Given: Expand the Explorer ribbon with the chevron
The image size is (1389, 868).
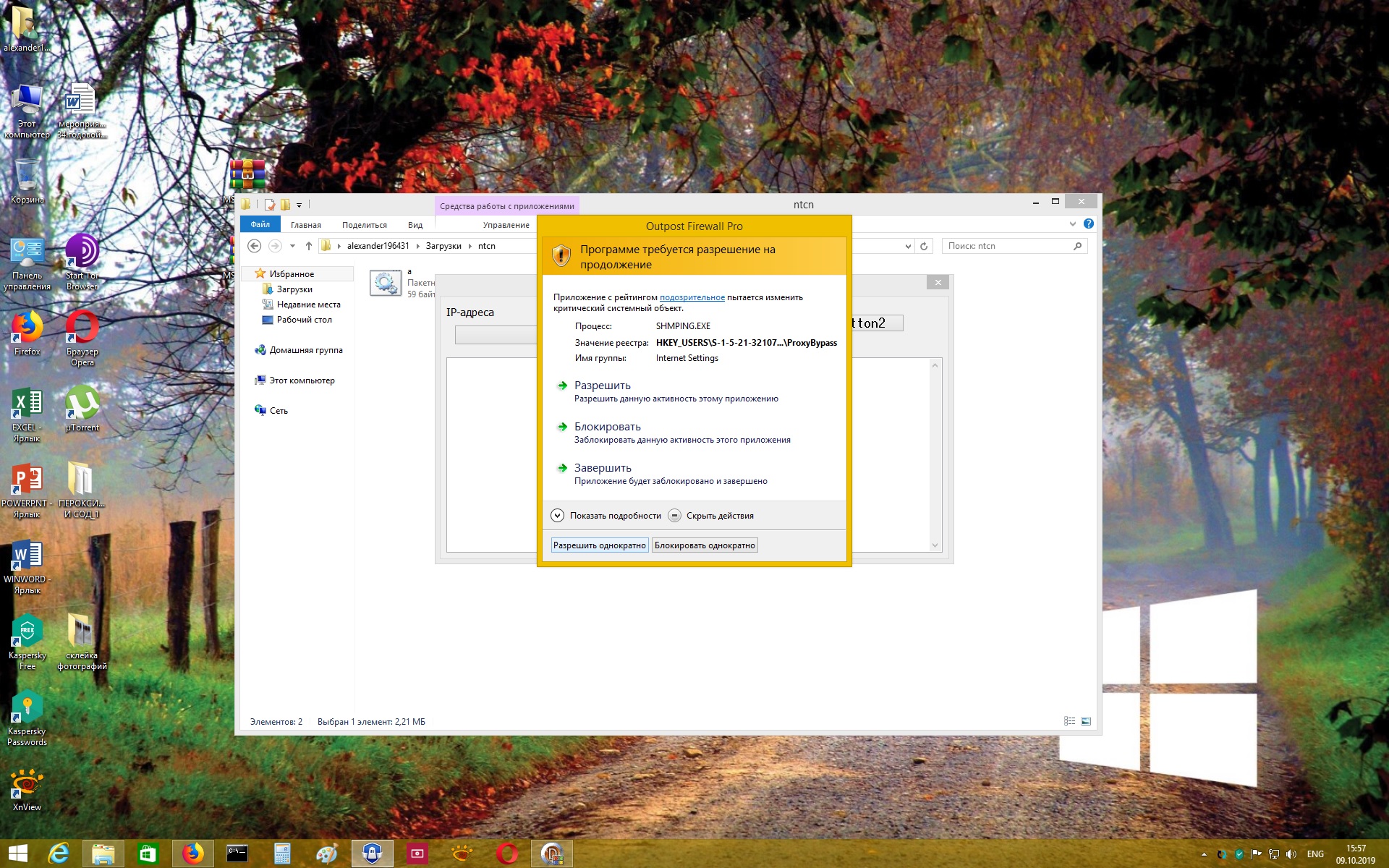Looking at the screenshot, I should click(1073, 224).
